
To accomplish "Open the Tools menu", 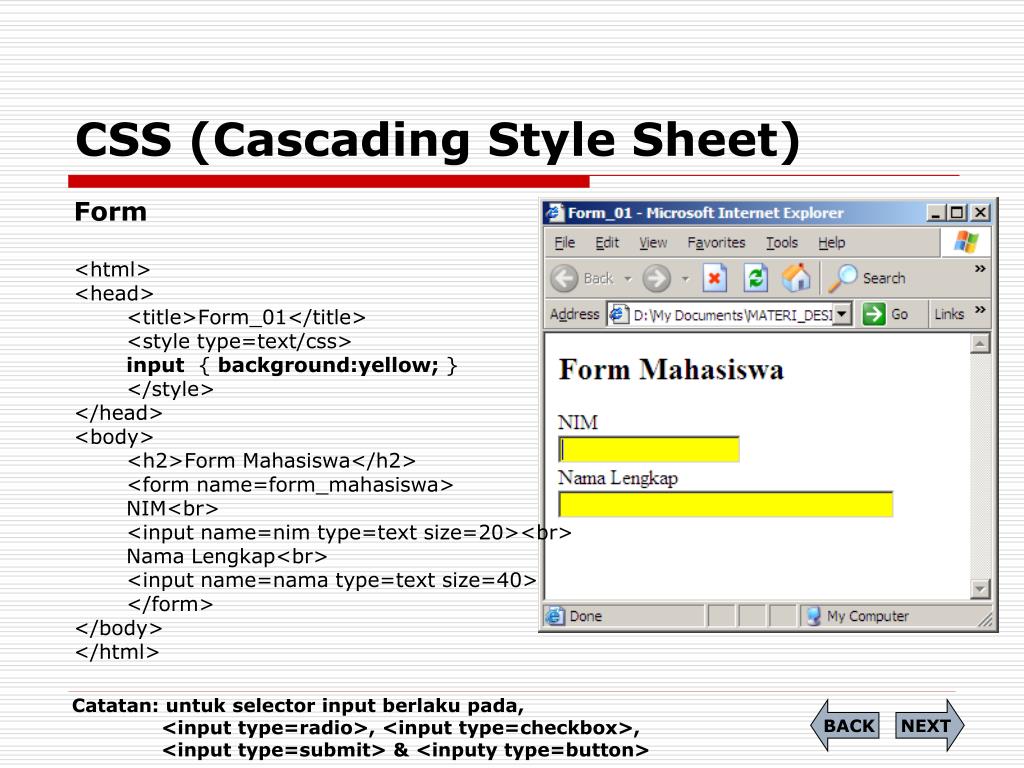I will [x=782, y=242].
